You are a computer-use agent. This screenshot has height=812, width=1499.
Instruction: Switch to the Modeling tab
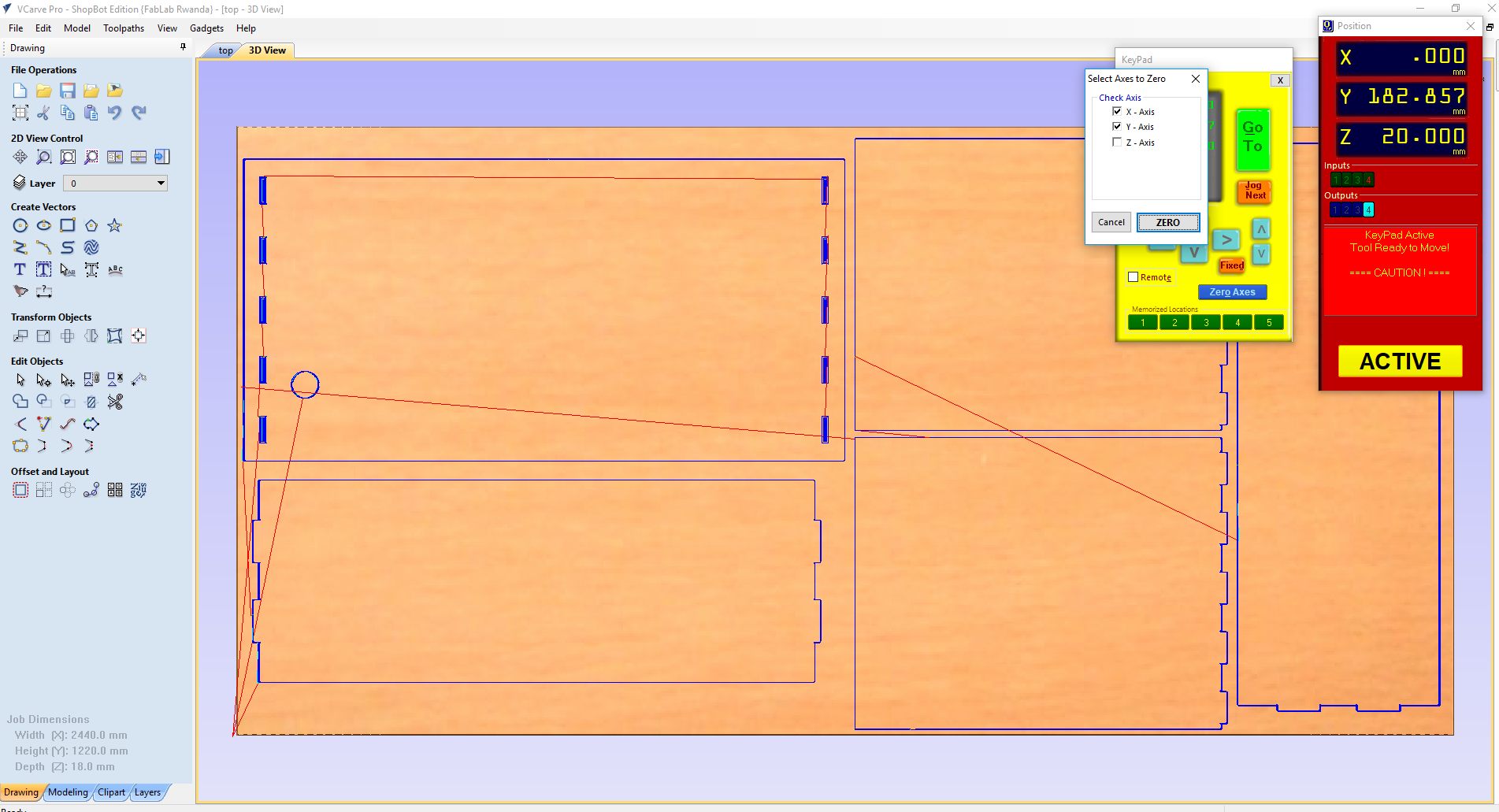pyautogui.click(x=68, y=792)
